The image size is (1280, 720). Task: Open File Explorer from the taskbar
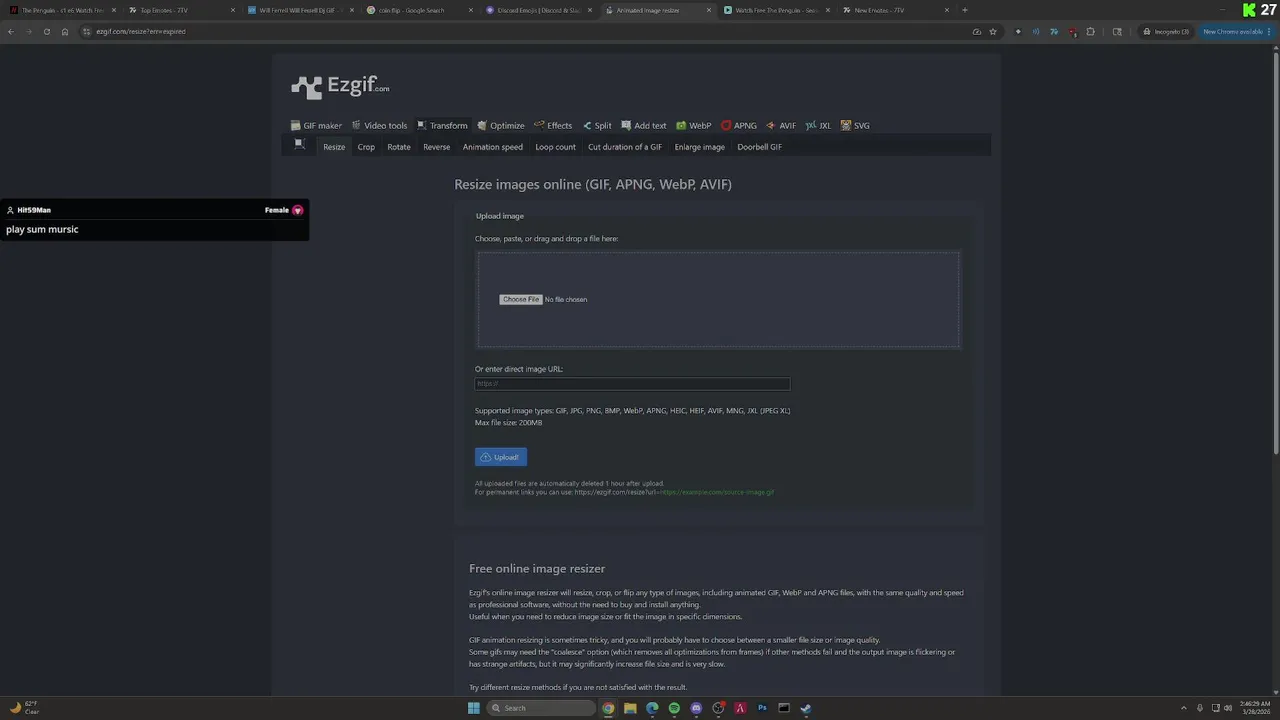pyautogui.click(x=630, y=708)
